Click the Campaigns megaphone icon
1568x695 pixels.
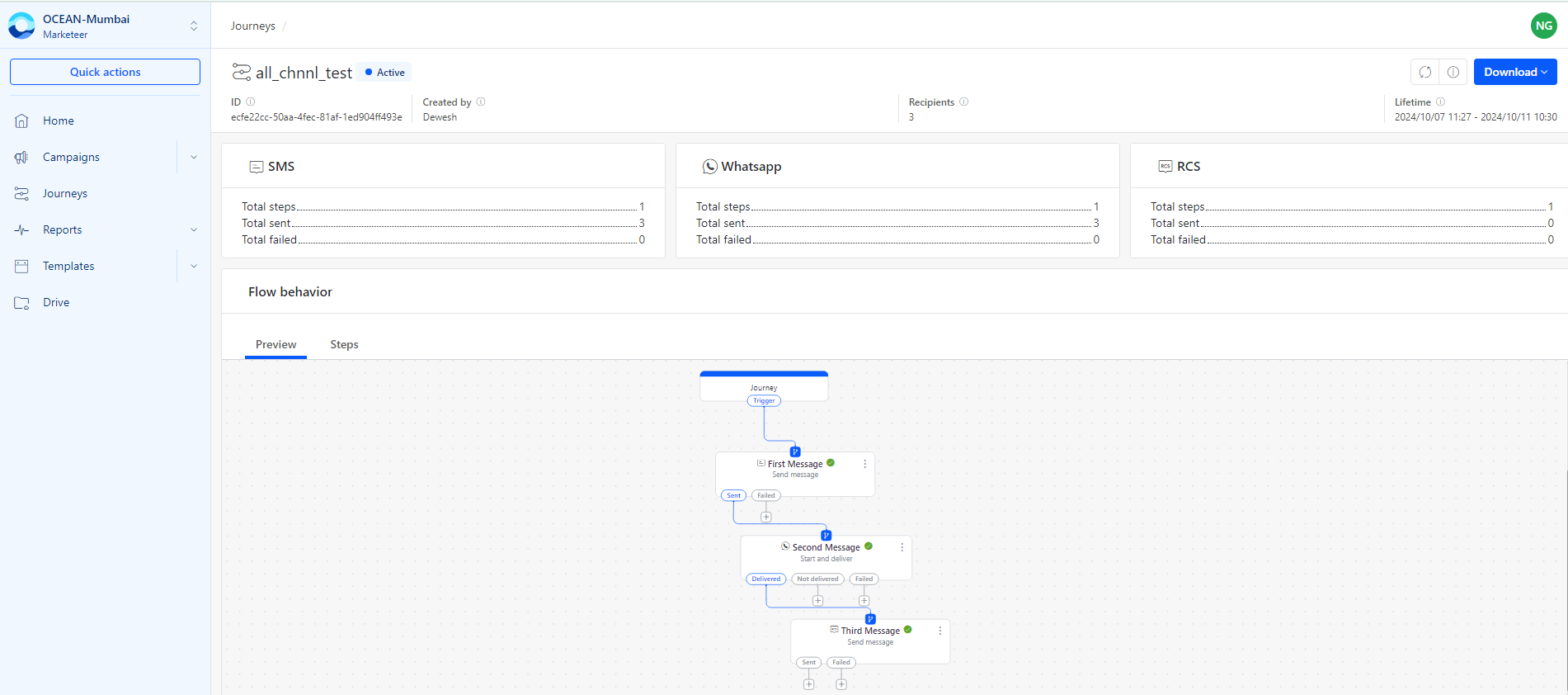pos(21,157)
